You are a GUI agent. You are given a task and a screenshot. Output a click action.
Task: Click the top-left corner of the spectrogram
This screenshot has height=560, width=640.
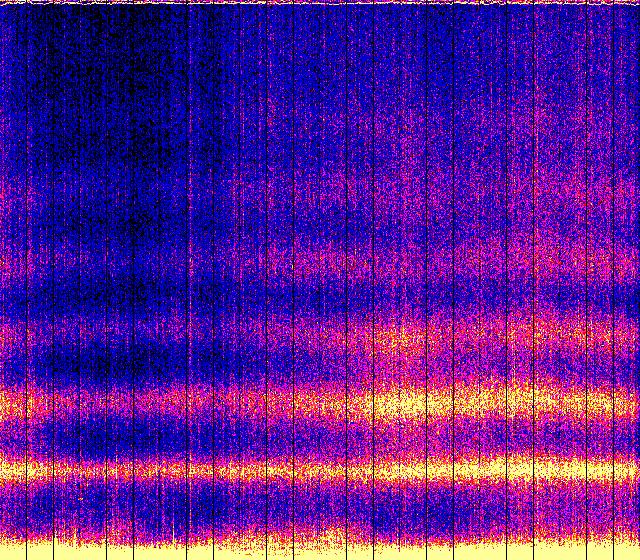click(3, 8)
